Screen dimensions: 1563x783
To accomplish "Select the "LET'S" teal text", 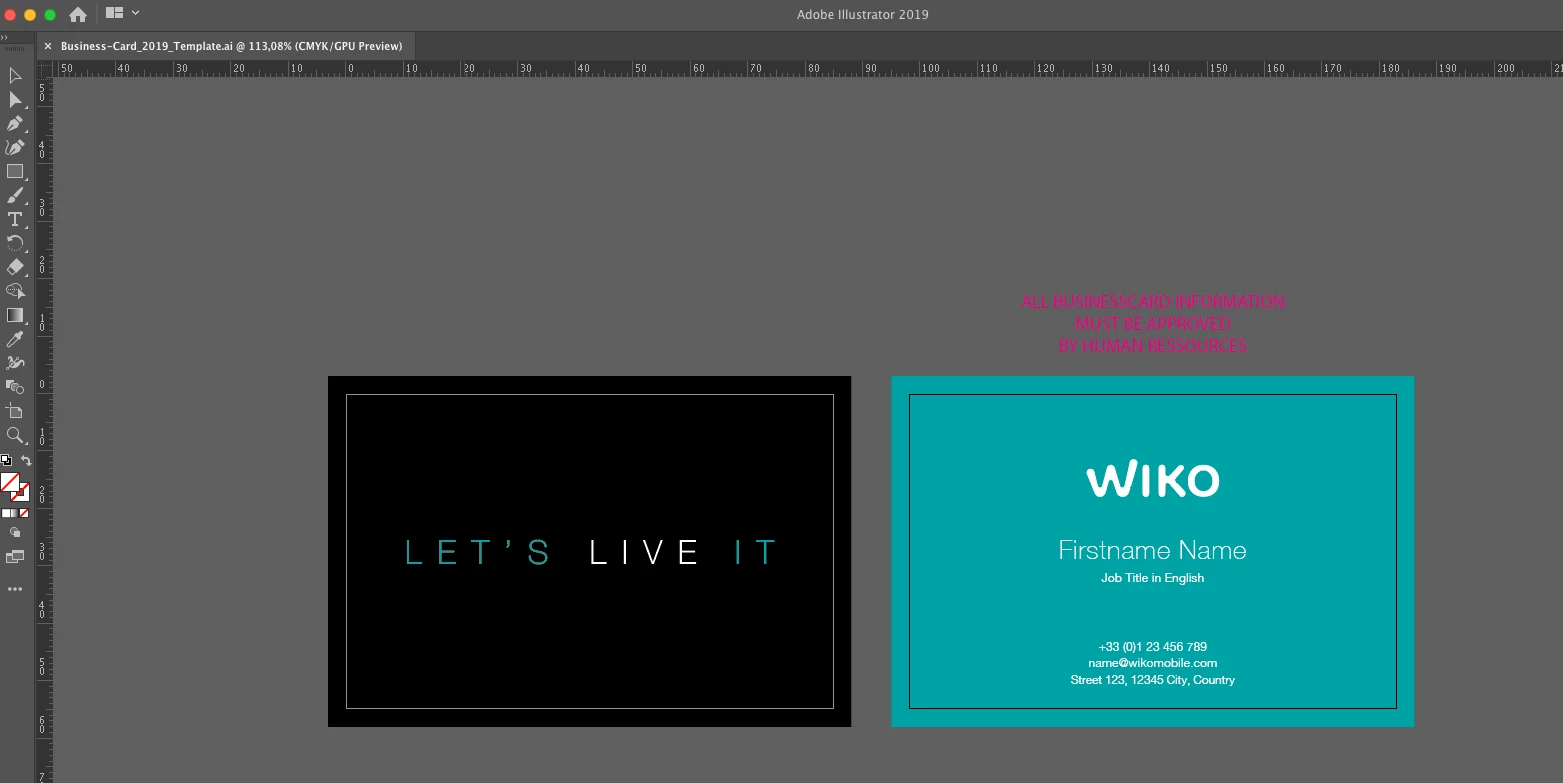I will (478, 552).
